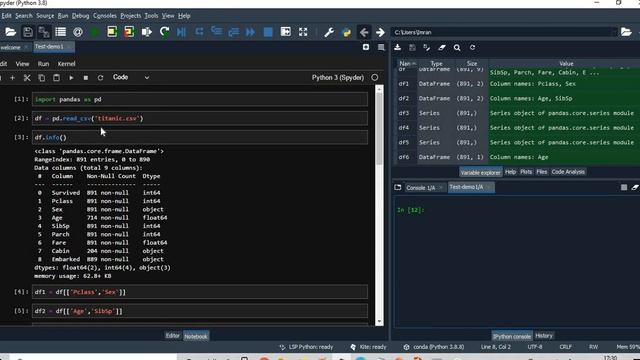The image size is (640, 360).
Task: Open the notebook Kernel menu
Action: pos(66,64)
